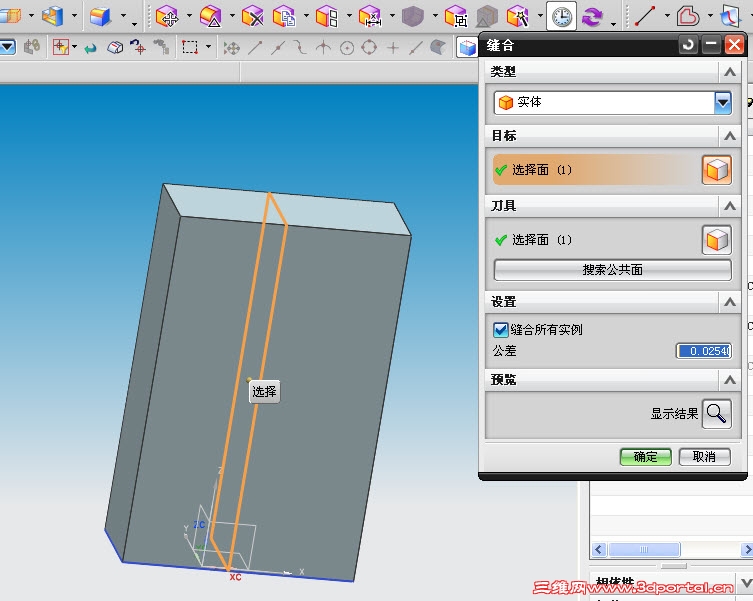Collapse the 目标 section

pyautogui.click(x=730, y=136)
